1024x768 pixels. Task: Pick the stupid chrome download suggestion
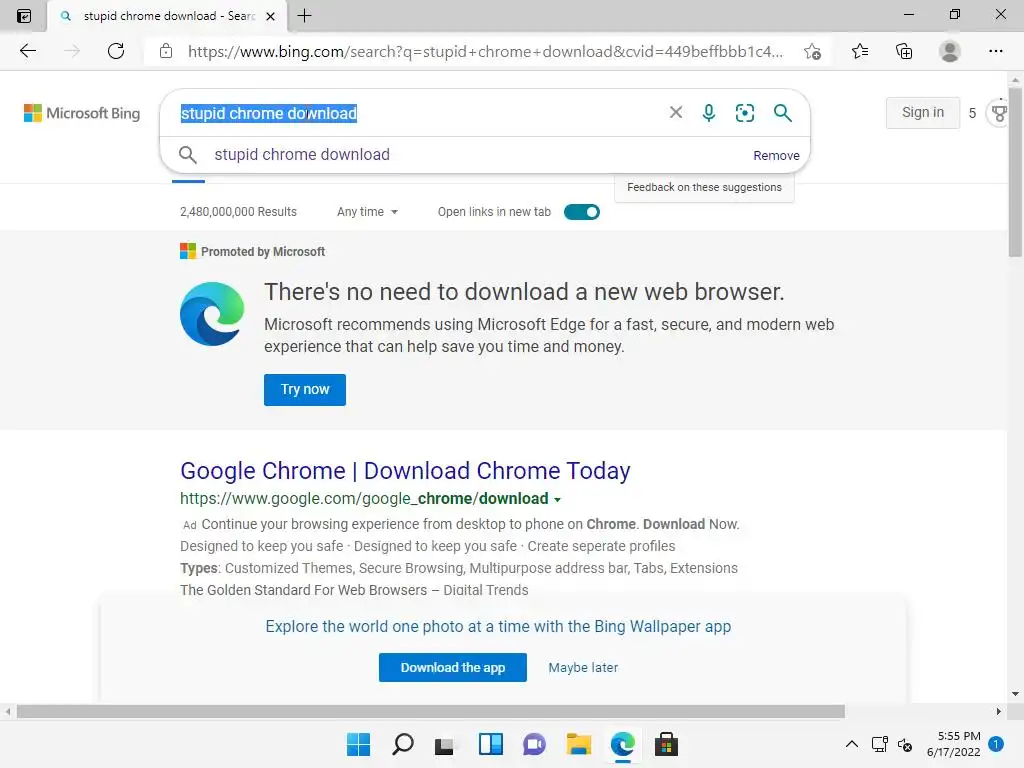pyautogui.click(x=302, y=155)
